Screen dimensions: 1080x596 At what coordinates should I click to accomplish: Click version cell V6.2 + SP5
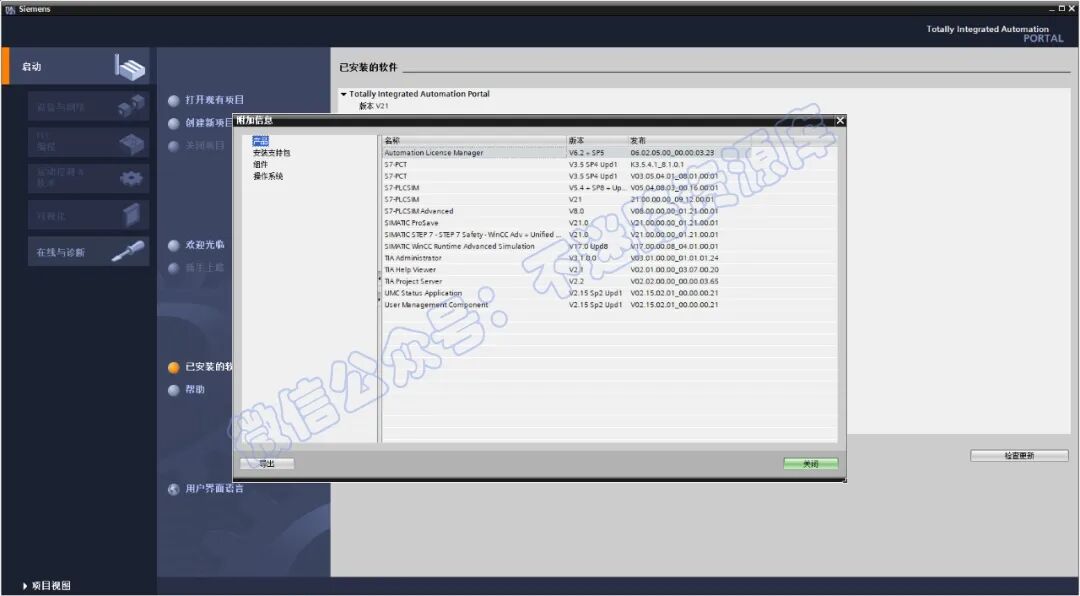[x=586, y=152]
